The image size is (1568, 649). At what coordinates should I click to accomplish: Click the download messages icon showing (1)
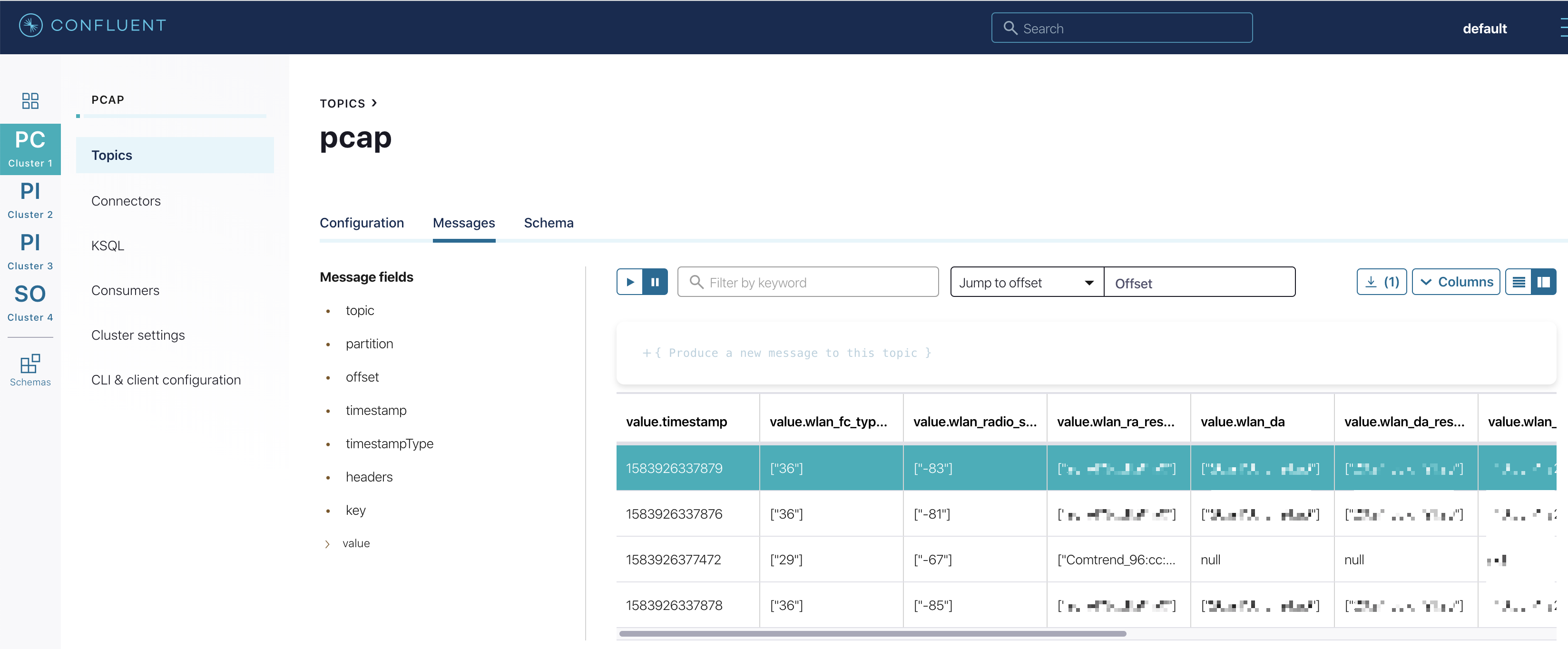point(1381,281)
